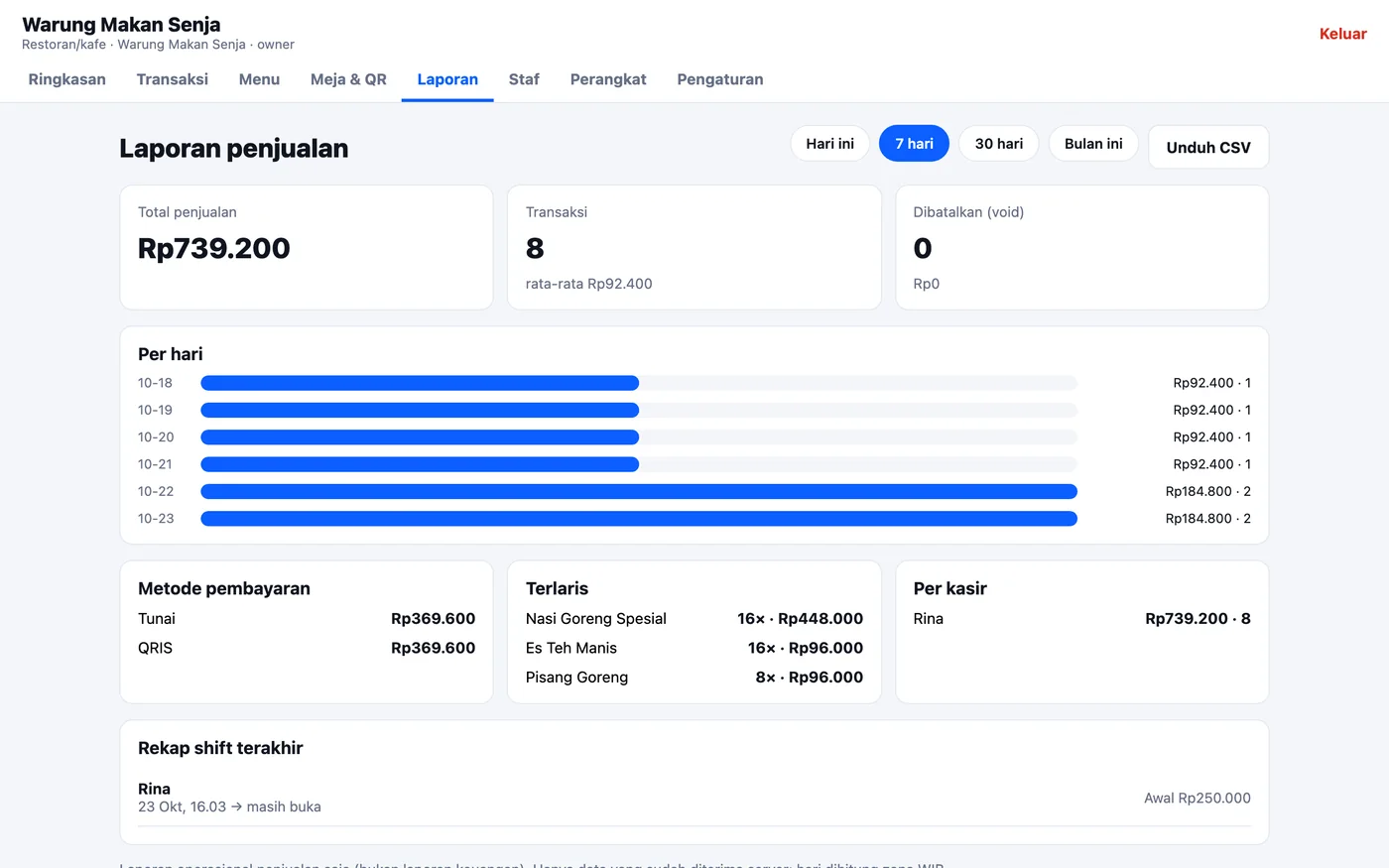Log out using the Keluar link
The height and width of the screenshot is (868, 1389).
point(1342,34)
